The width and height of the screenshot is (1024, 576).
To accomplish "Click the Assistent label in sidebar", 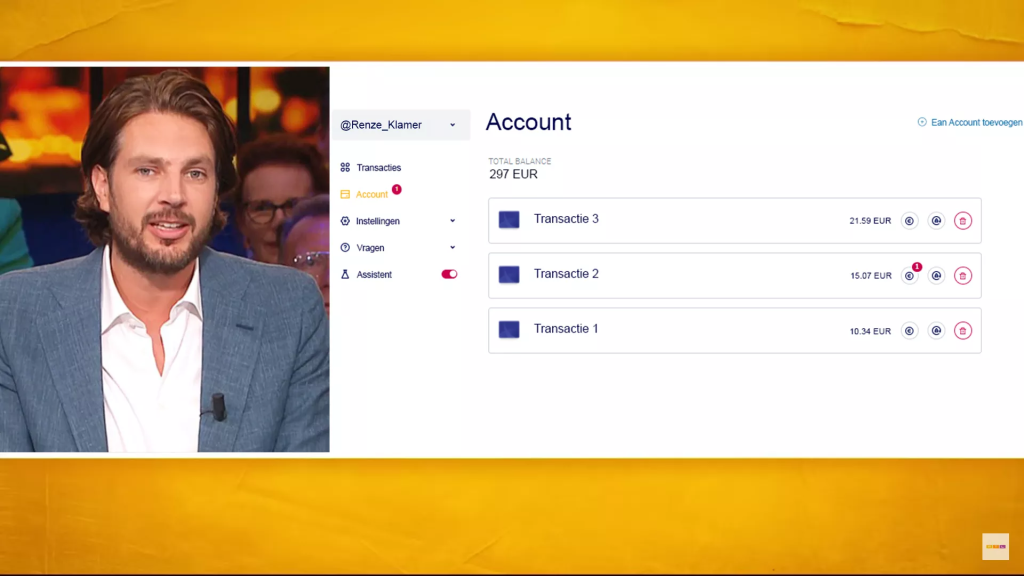I will [374, 275].
